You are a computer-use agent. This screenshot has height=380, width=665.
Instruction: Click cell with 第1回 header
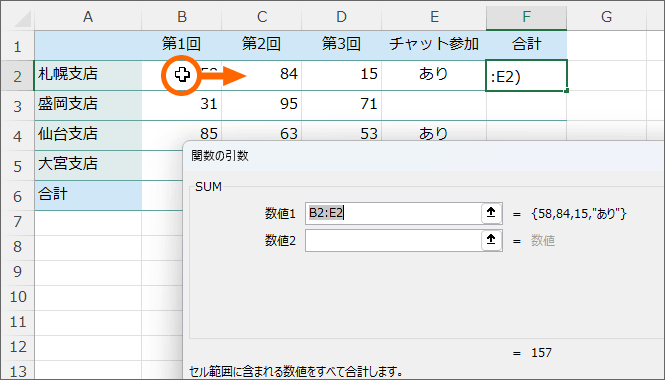[182, 45]
